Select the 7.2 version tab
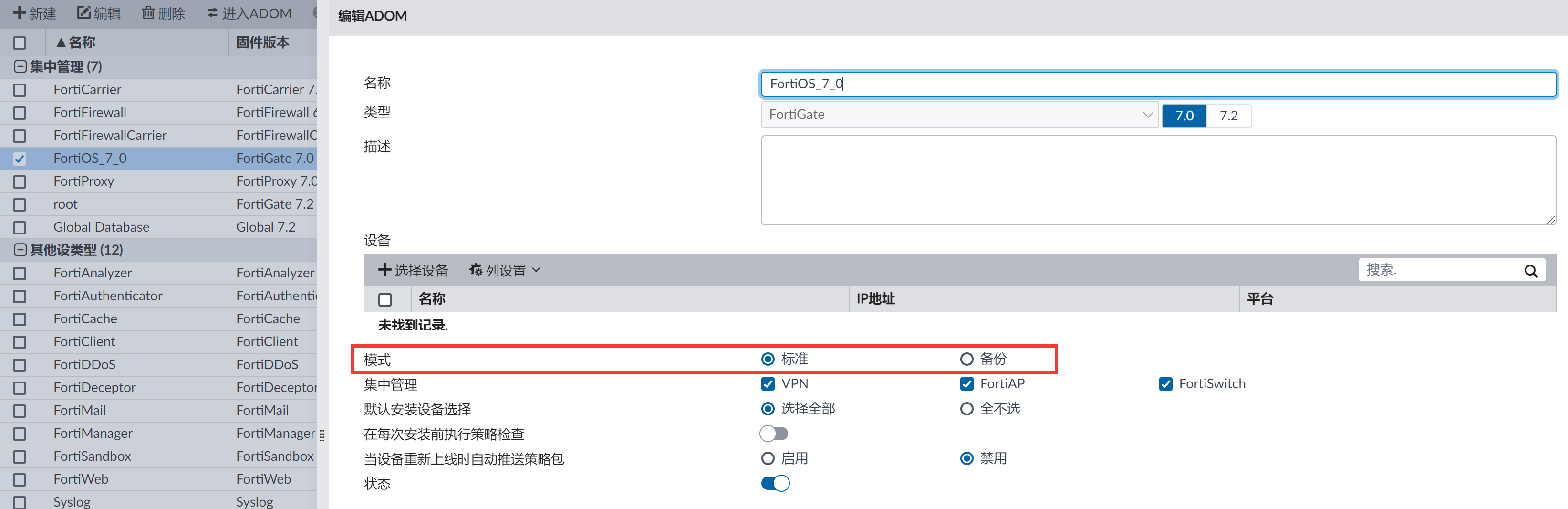The image size is (1568, 509). [x=1228, y=116]
